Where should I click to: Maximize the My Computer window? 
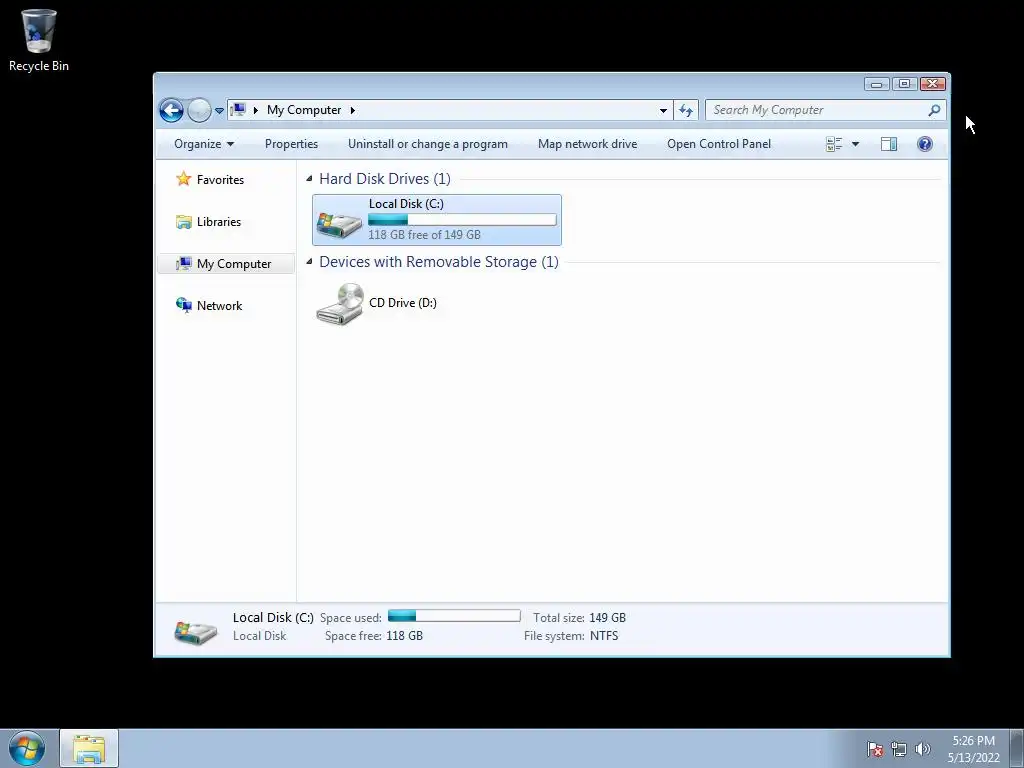[x=904, y=84]
